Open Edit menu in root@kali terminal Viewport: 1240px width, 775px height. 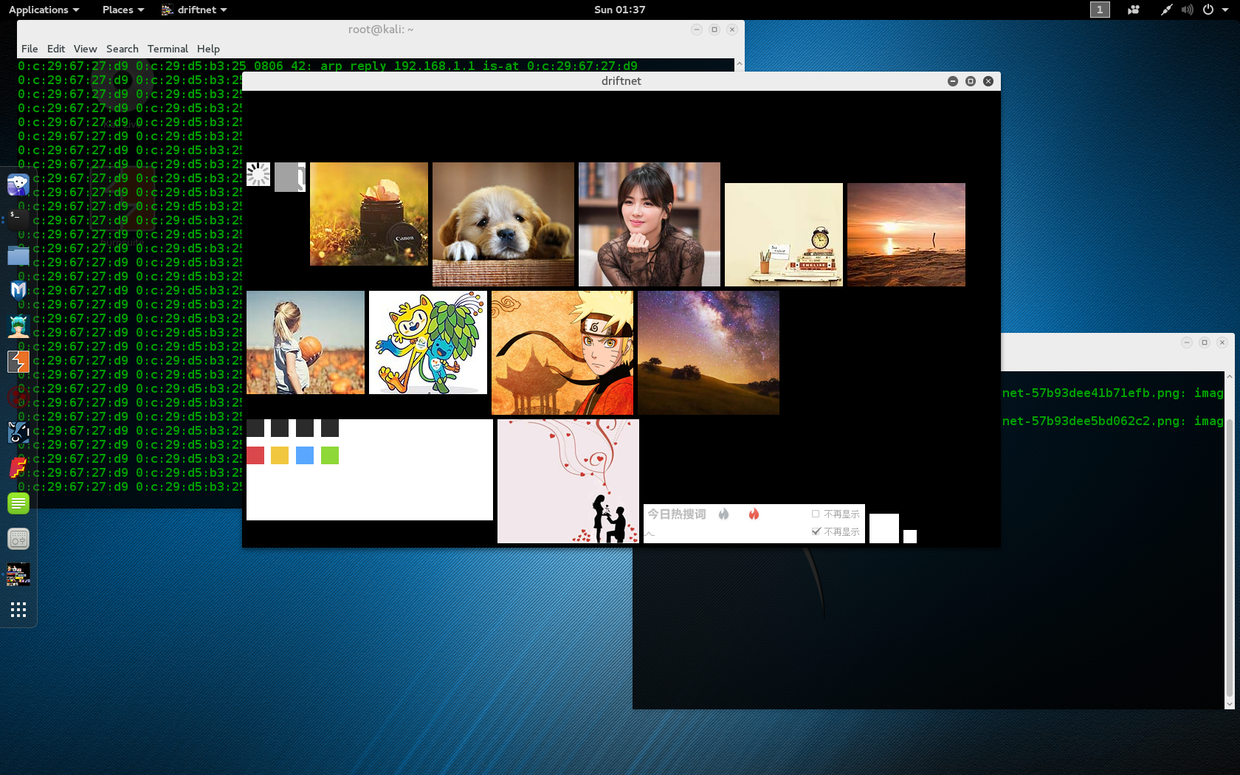[56, 48]
